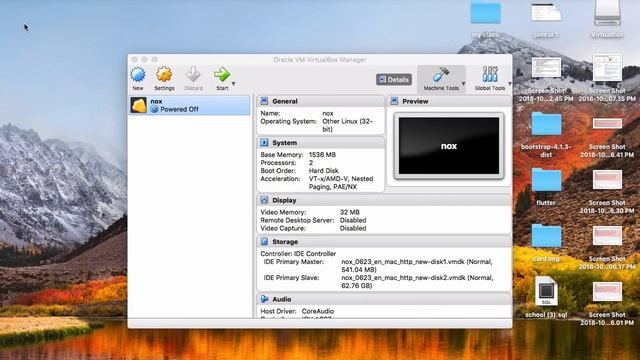Select the Screen Shot 6.41 PM desktop file
The width and height of the screenshot is (640, 360).
click(x=607, y=124)
